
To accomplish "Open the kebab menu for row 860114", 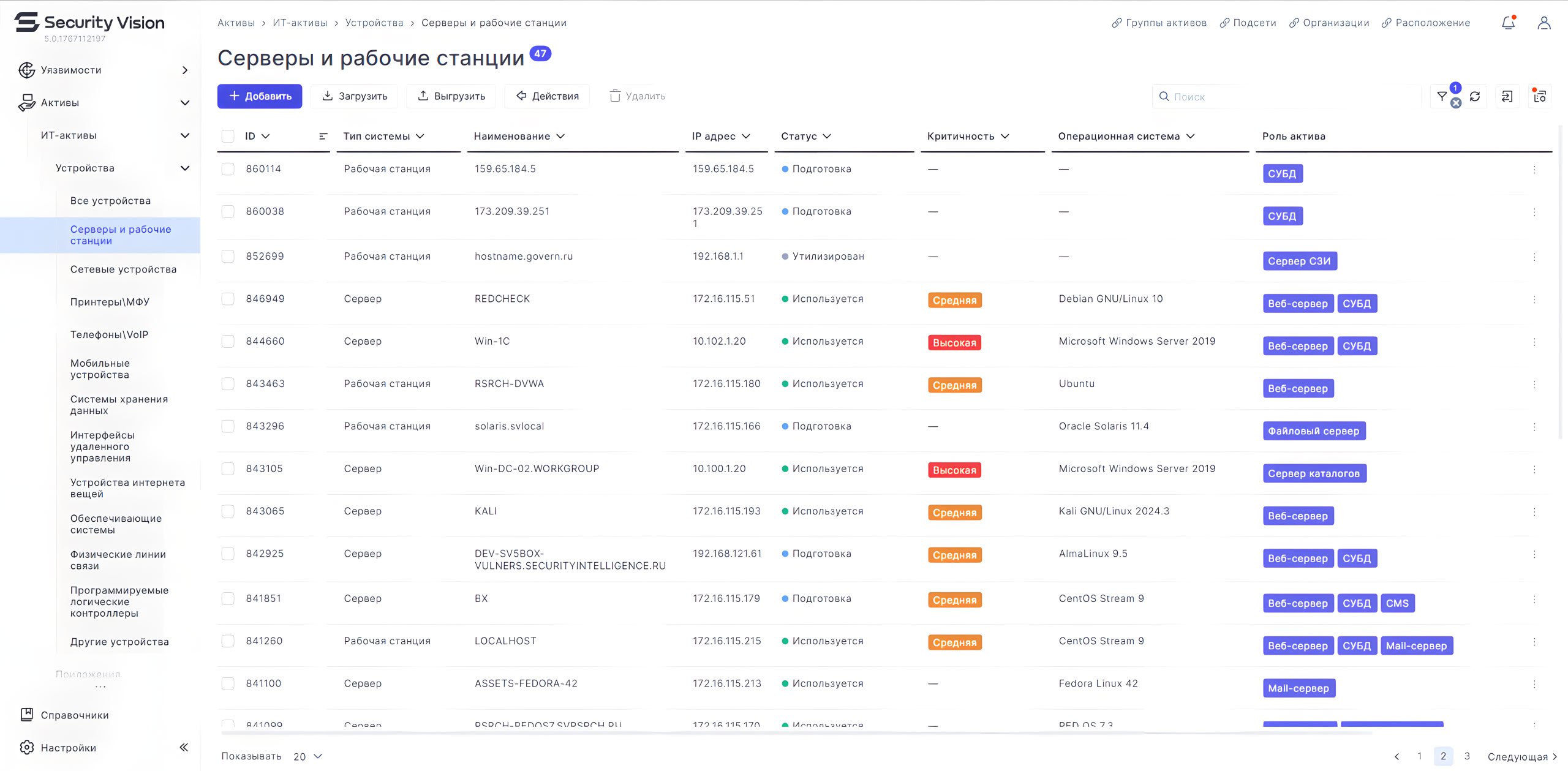I will [1534, 169].
